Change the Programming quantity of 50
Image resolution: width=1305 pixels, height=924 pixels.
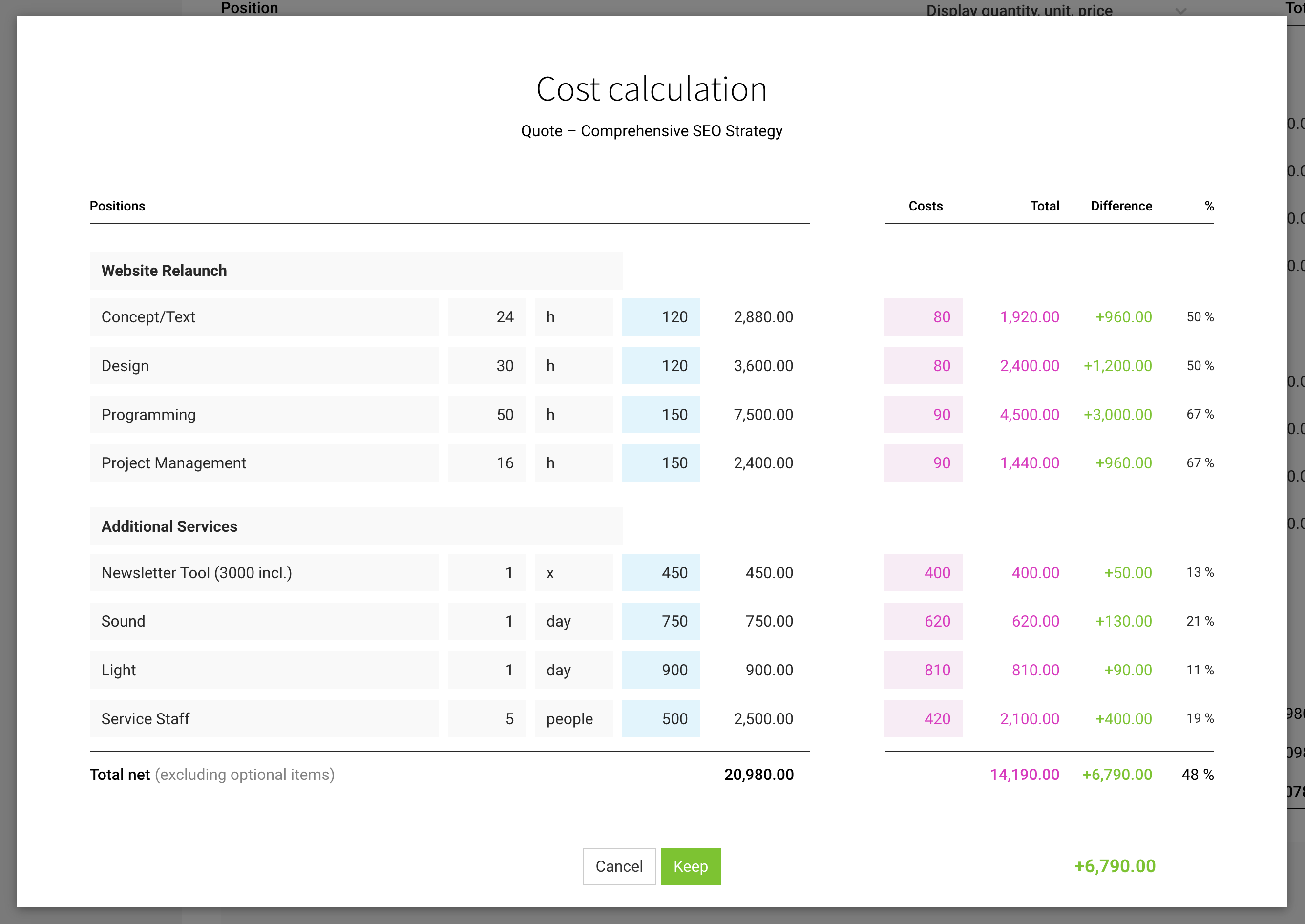tap(487, 414)
